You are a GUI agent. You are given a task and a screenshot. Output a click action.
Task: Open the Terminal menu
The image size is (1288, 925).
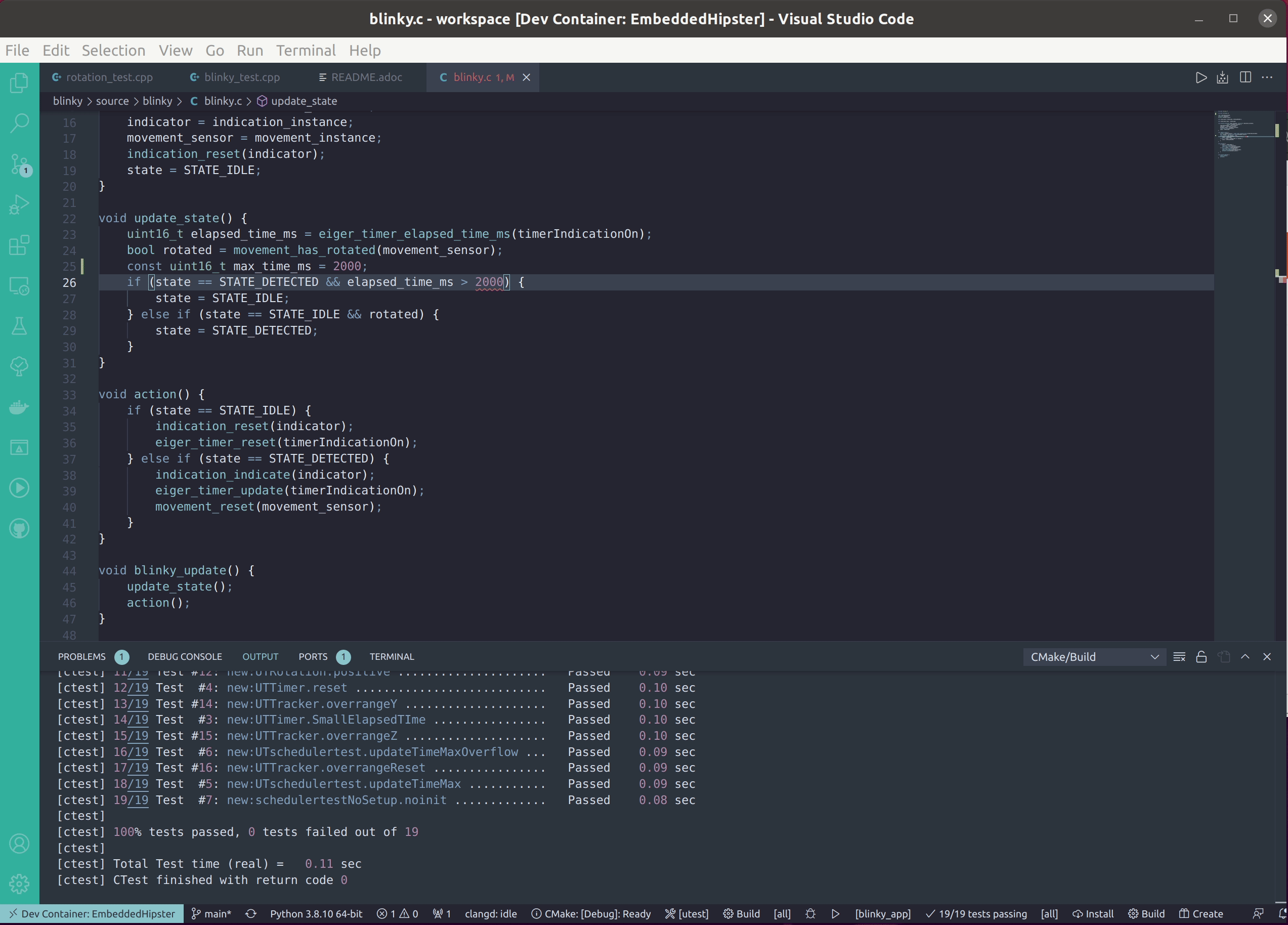click(306, 51)
